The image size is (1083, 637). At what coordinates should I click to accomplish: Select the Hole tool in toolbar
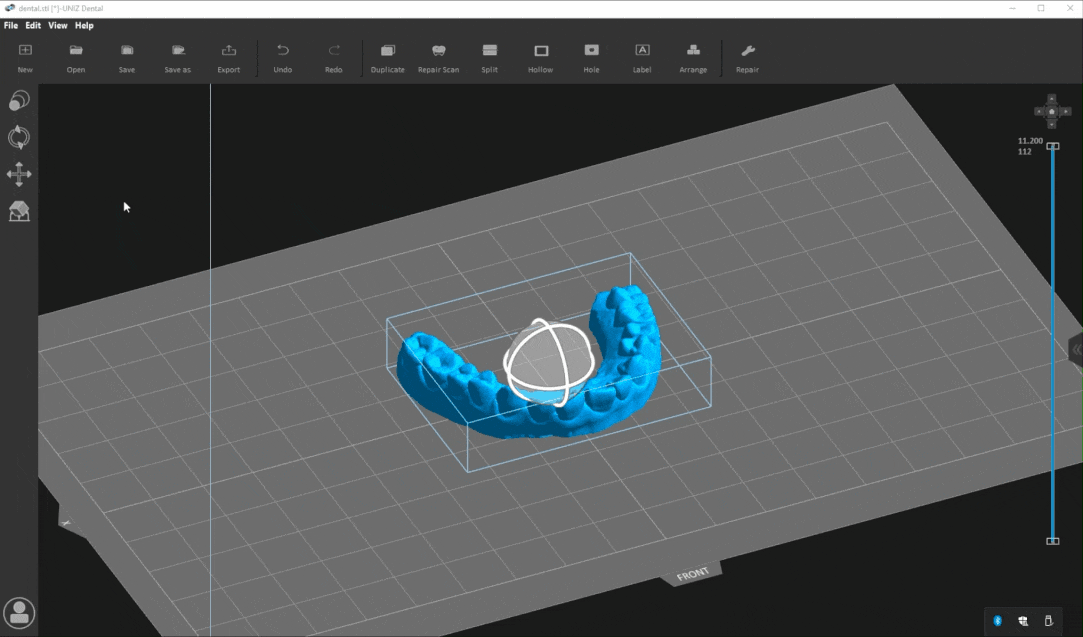point(591,57)
